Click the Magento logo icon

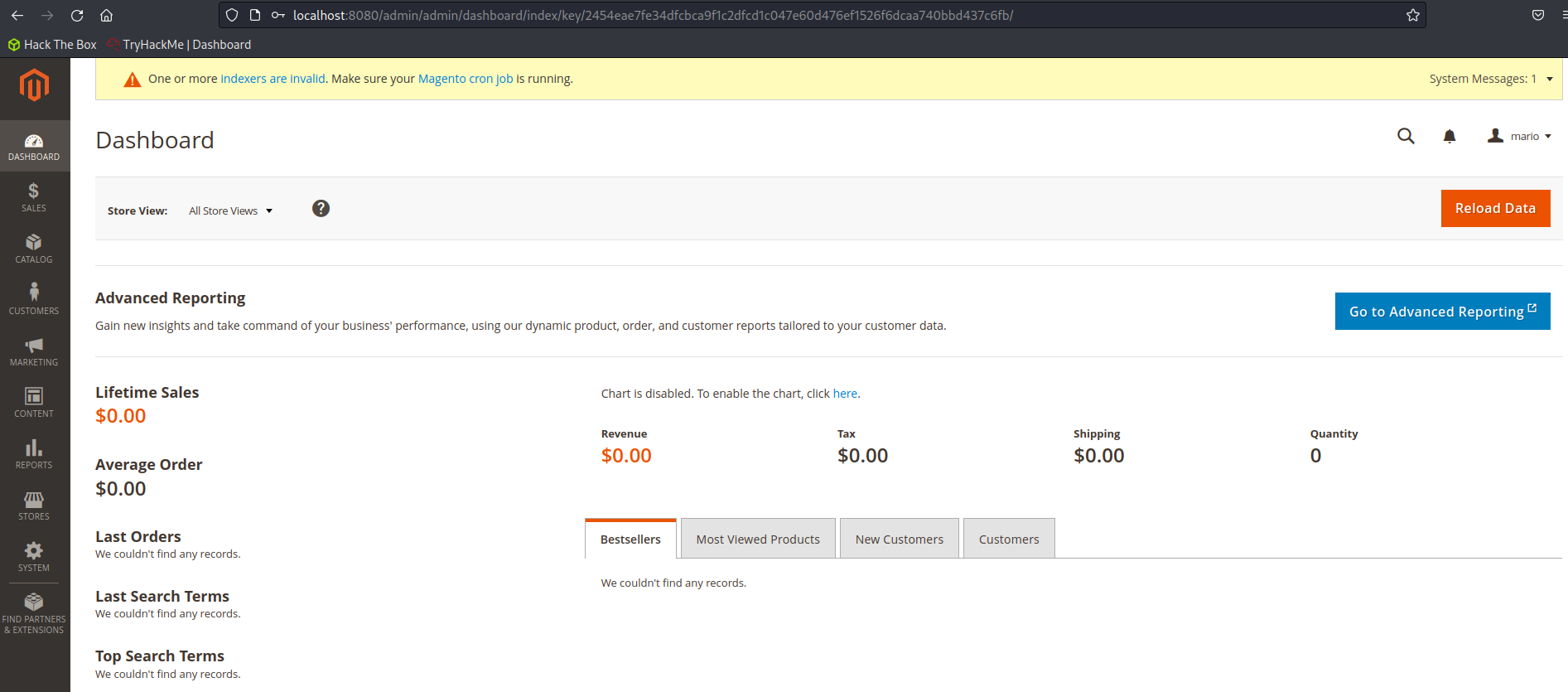pyautogui.click(x=34, y=85)
